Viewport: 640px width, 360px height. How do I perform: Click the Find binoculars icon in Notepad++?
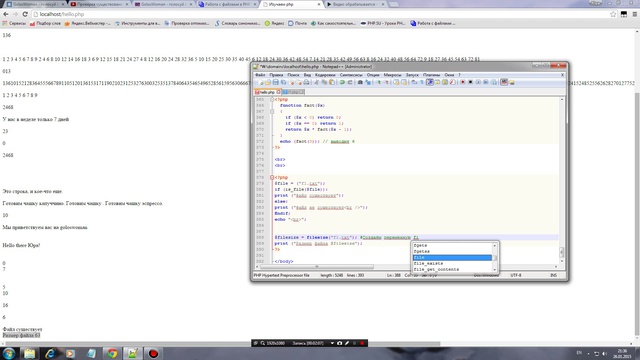360,82
